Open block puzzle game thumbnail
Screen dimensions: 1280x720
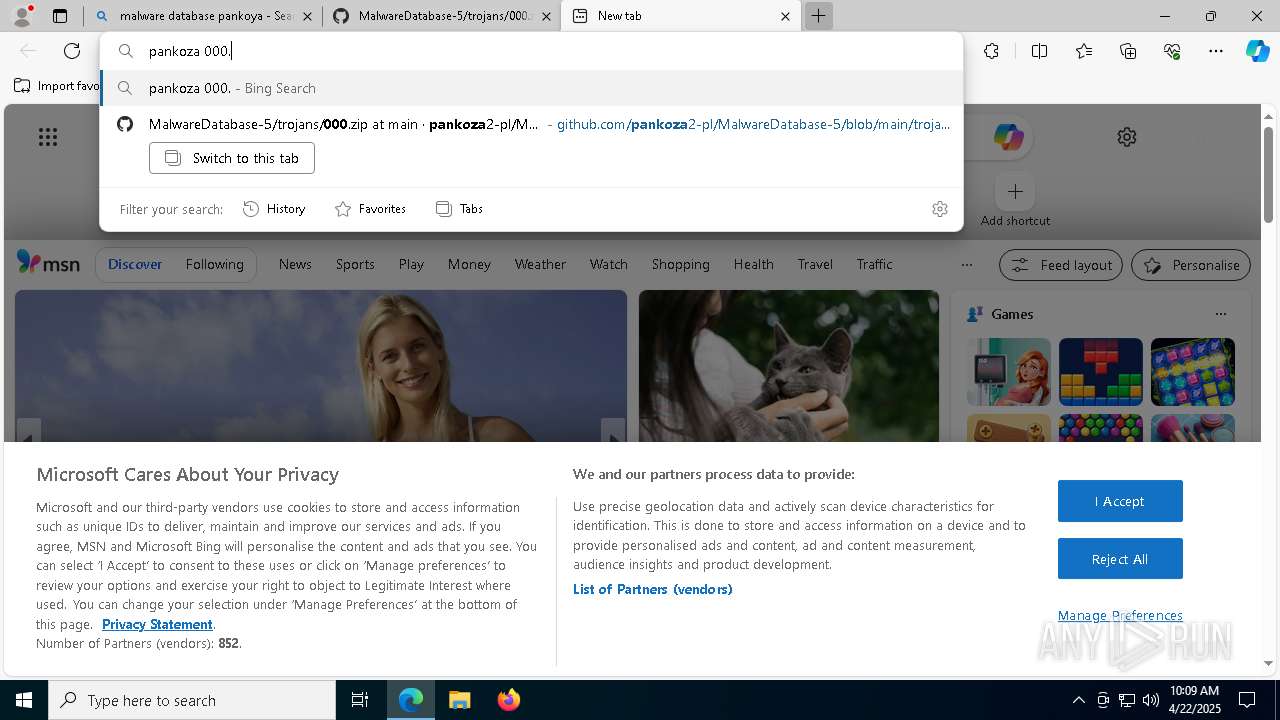[x=1100, y=372]
